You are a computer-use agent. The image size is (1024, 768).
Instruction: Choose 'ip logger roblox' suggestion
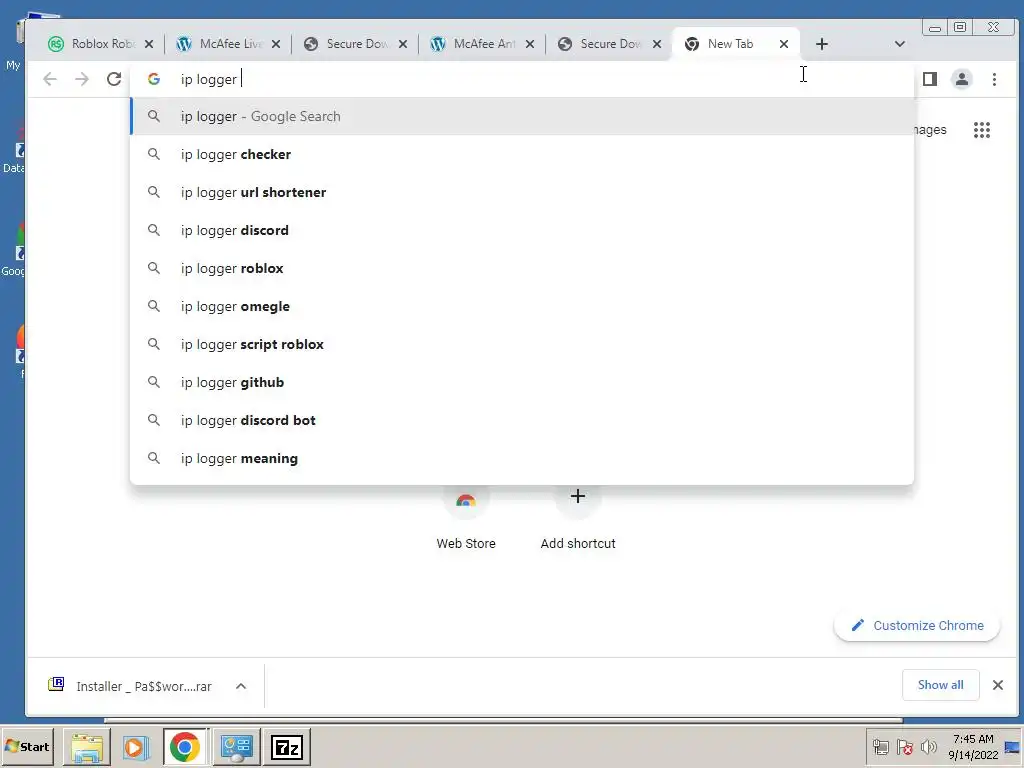point(522,268)
